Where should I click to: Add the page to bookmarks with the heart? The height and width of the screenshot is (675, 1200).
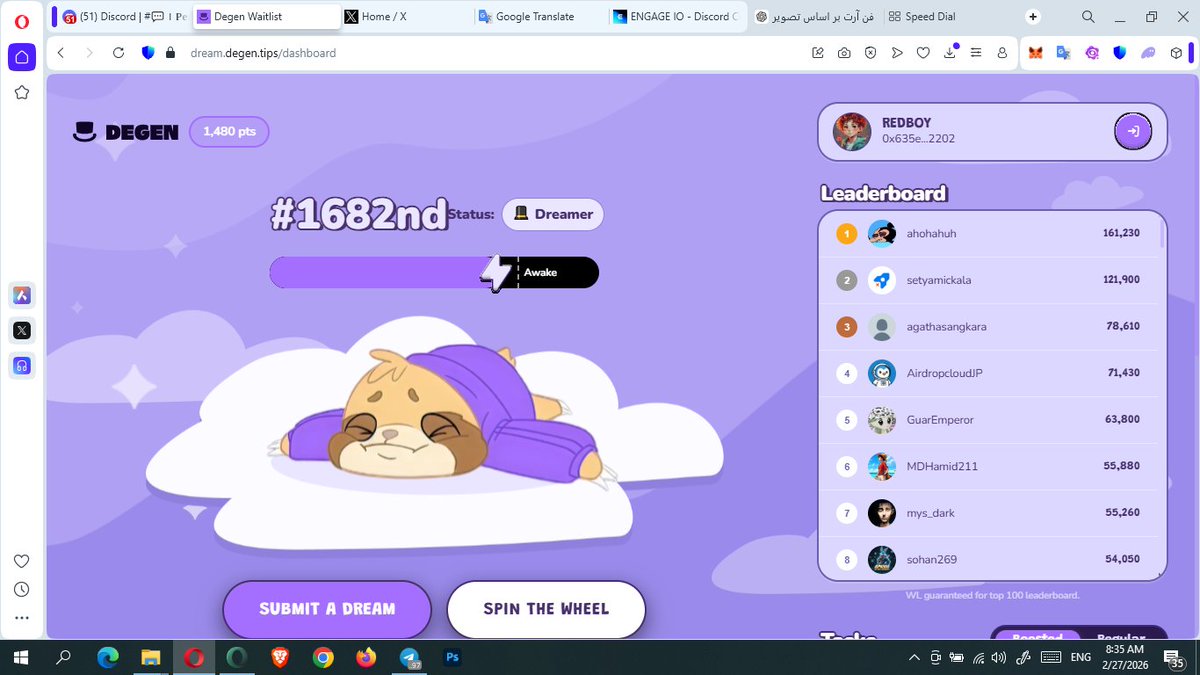[923, 53]
